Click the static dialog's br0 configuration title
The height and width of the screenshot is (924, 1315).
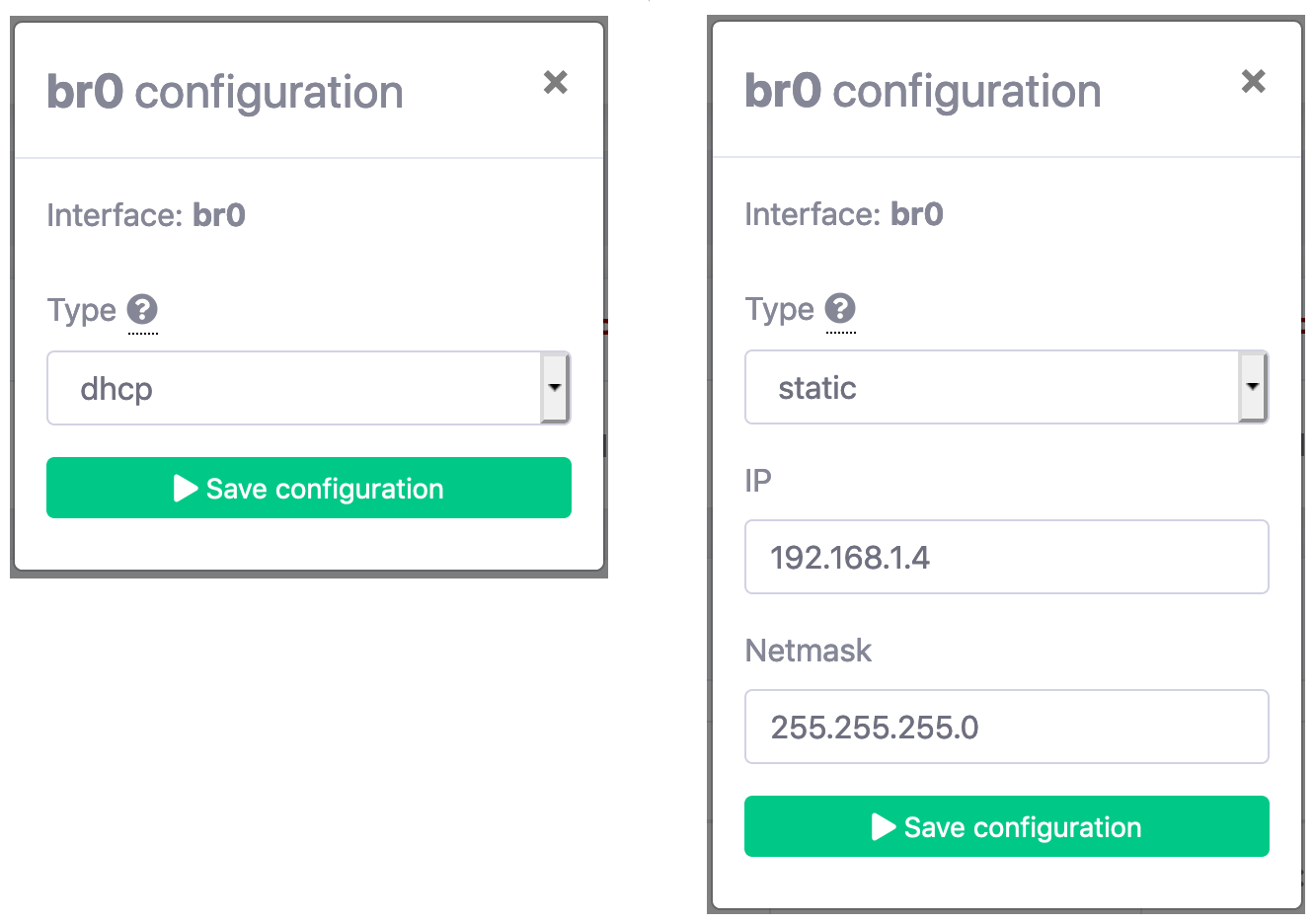tap(922, 91)
